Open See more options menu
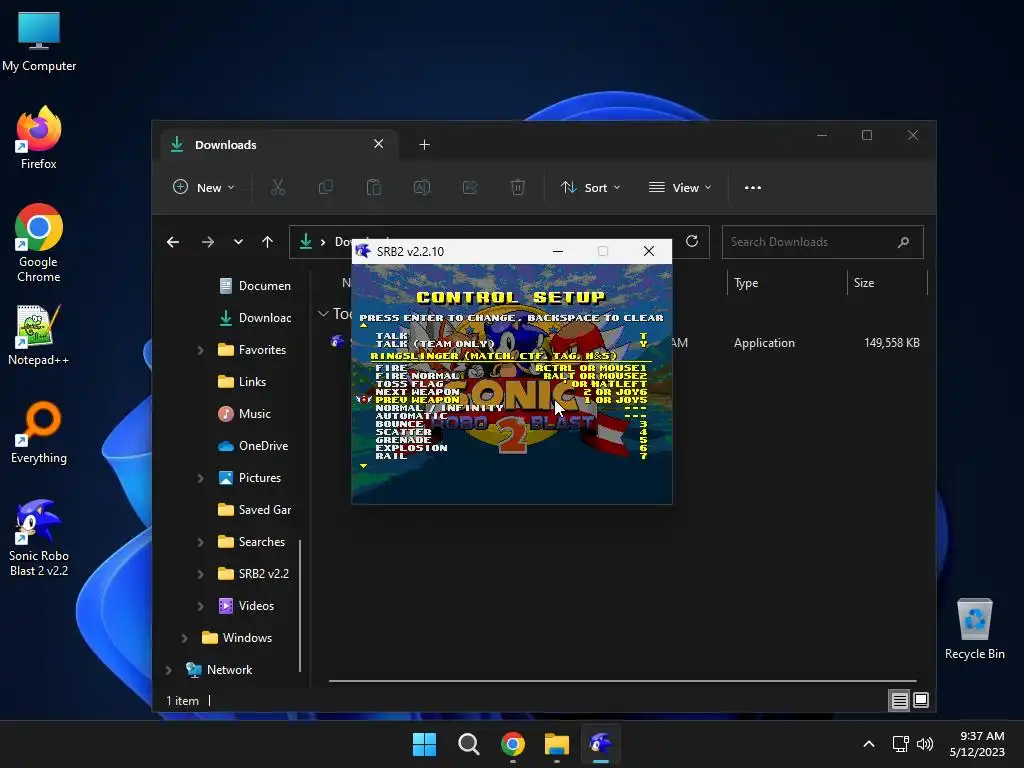The image size is (1024, 768). pyautogui.click(x=752, y=187)
